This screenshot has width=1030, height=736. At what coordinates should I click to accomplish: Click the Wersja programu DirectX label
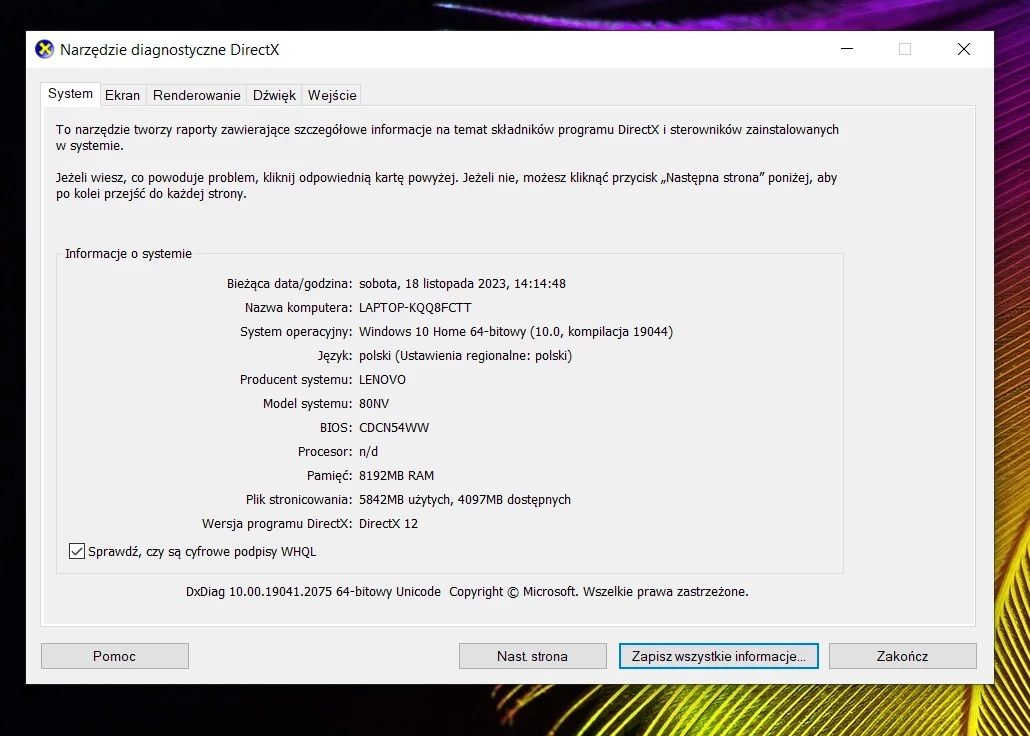(x=277, y=524)
